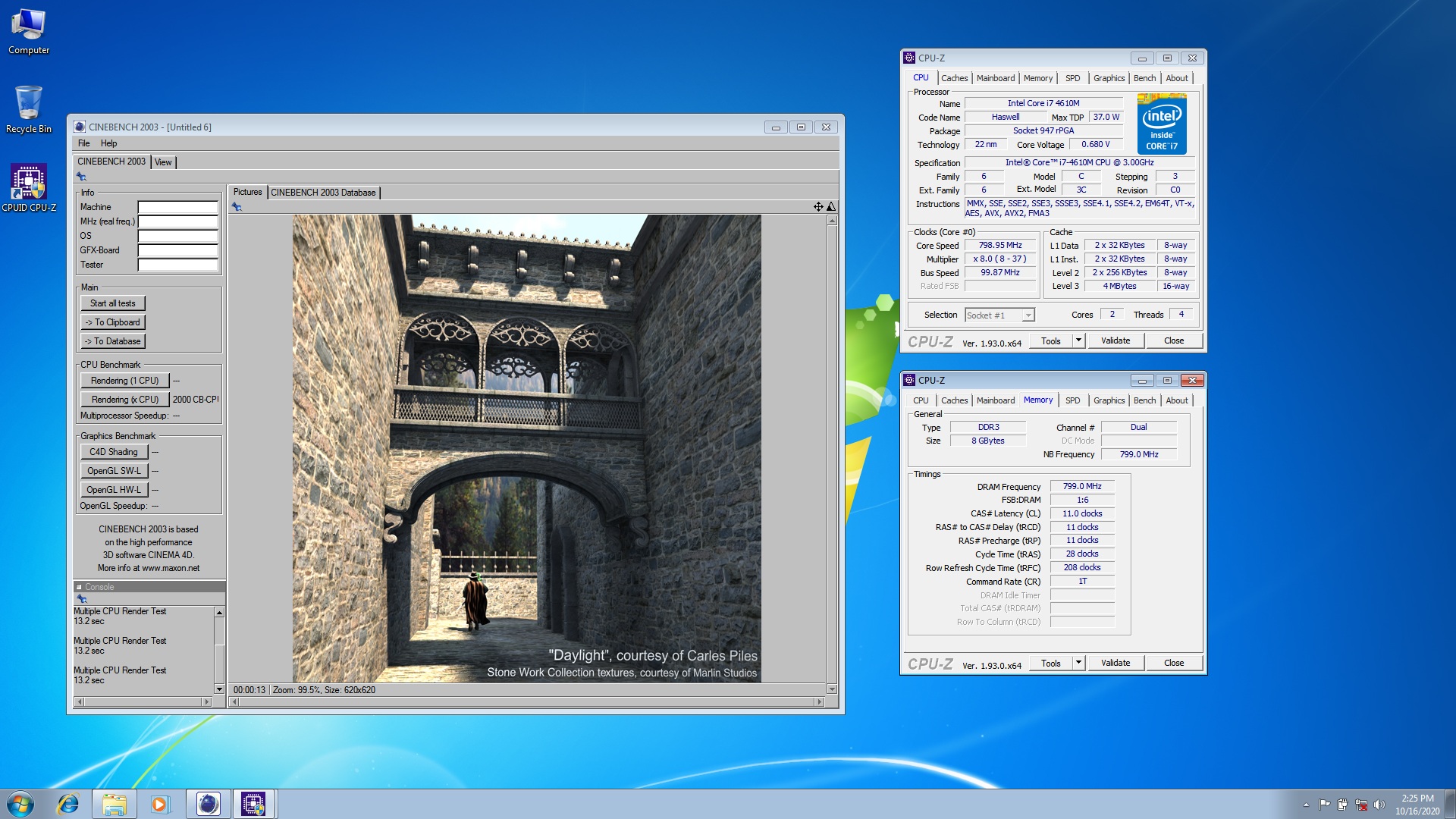Click Close button in bottom CPU-Z window
1456x819 pixels.
point(1173,663)
